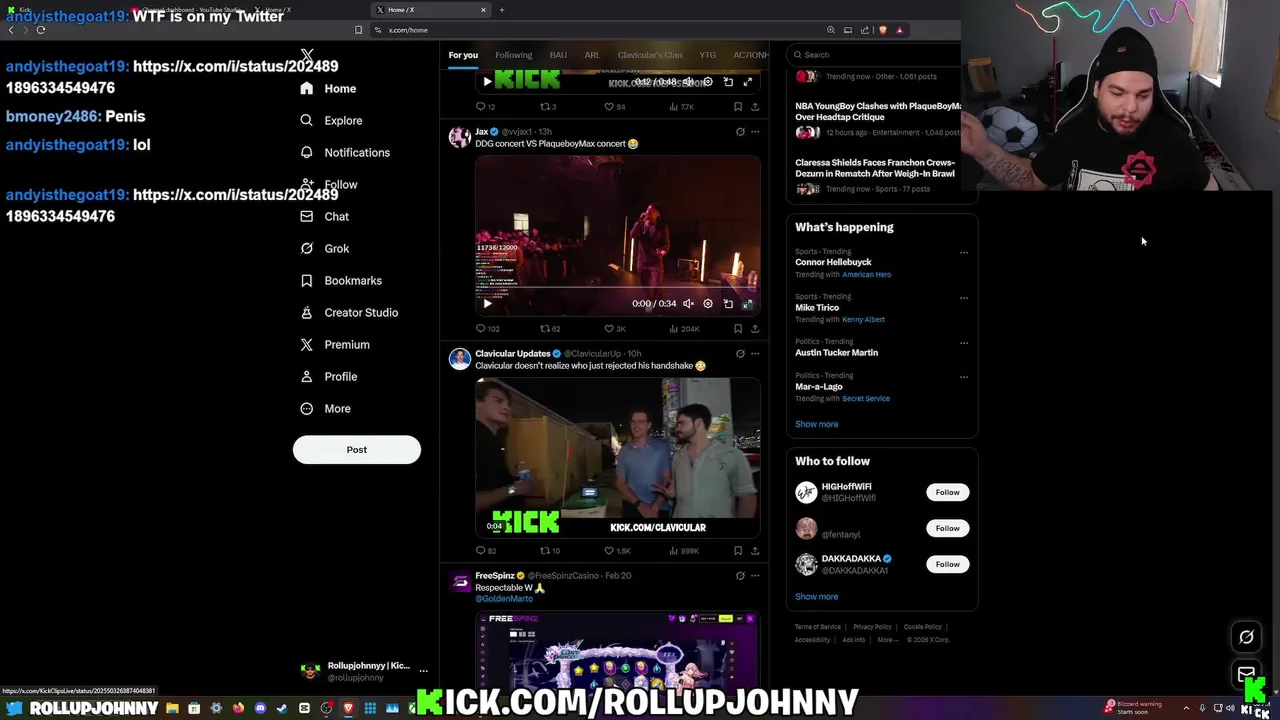Show more accounts under Who to follow

coord(817,597)
